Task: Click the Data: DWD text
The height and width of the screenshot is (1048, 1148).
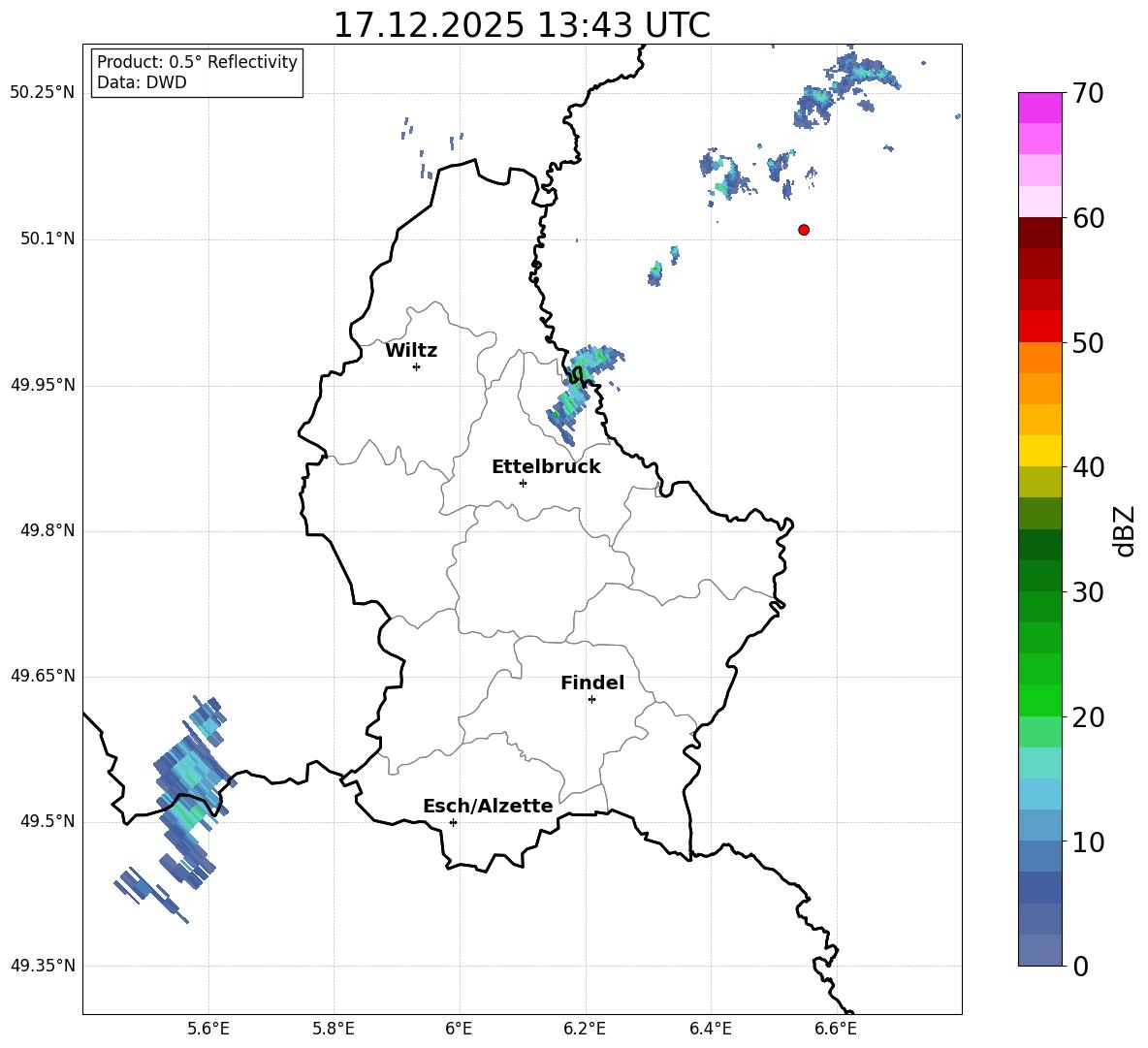Action: (142, 82)
